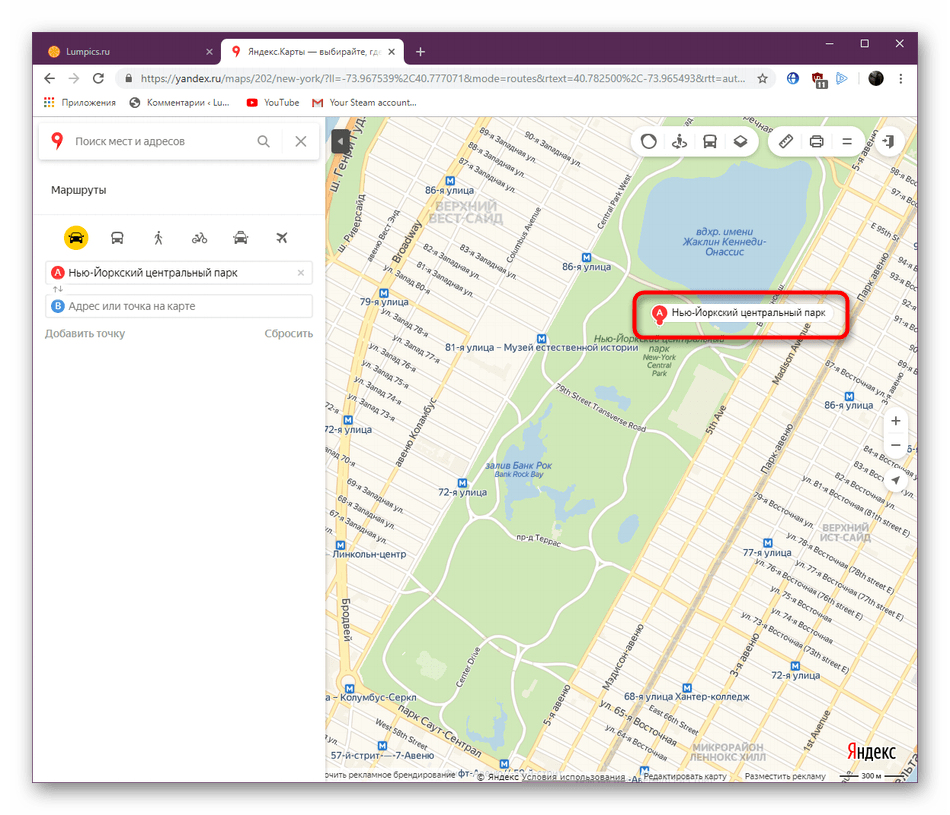Zoom in the map with plus
Image resolution: width=950 pixels, height=815 pixels.
895,421
